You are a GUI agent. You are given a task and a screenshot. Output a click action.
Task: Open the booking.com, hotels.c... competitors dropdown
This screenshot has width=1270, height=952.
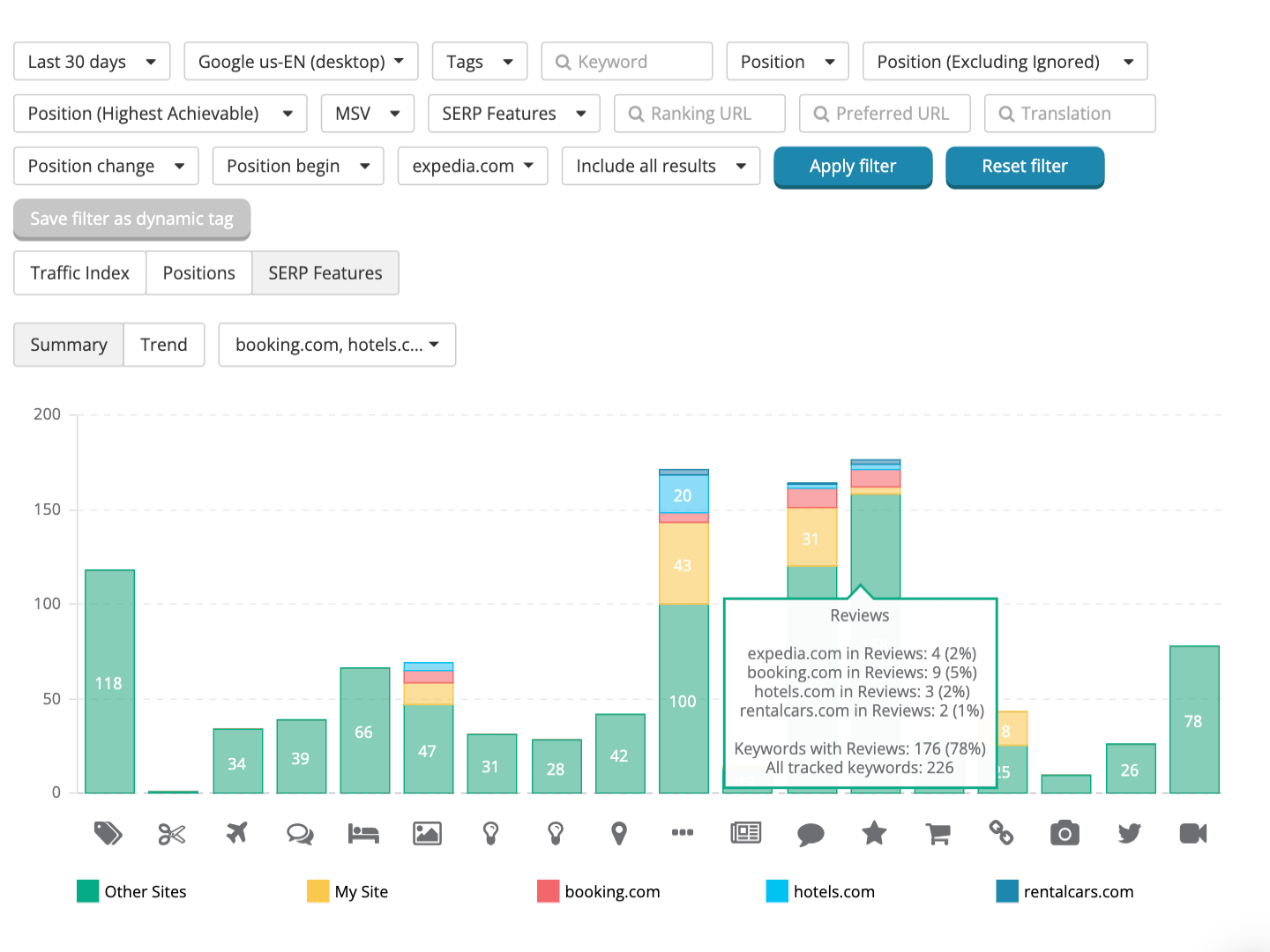337,345
